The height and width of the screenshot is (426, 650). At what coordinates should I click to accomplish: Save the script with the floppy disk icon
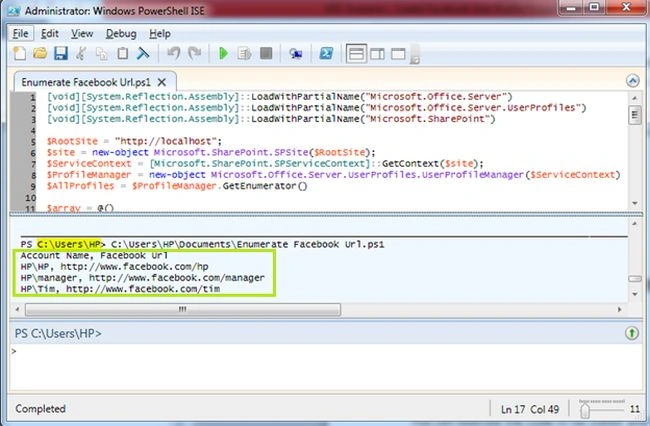61,53
